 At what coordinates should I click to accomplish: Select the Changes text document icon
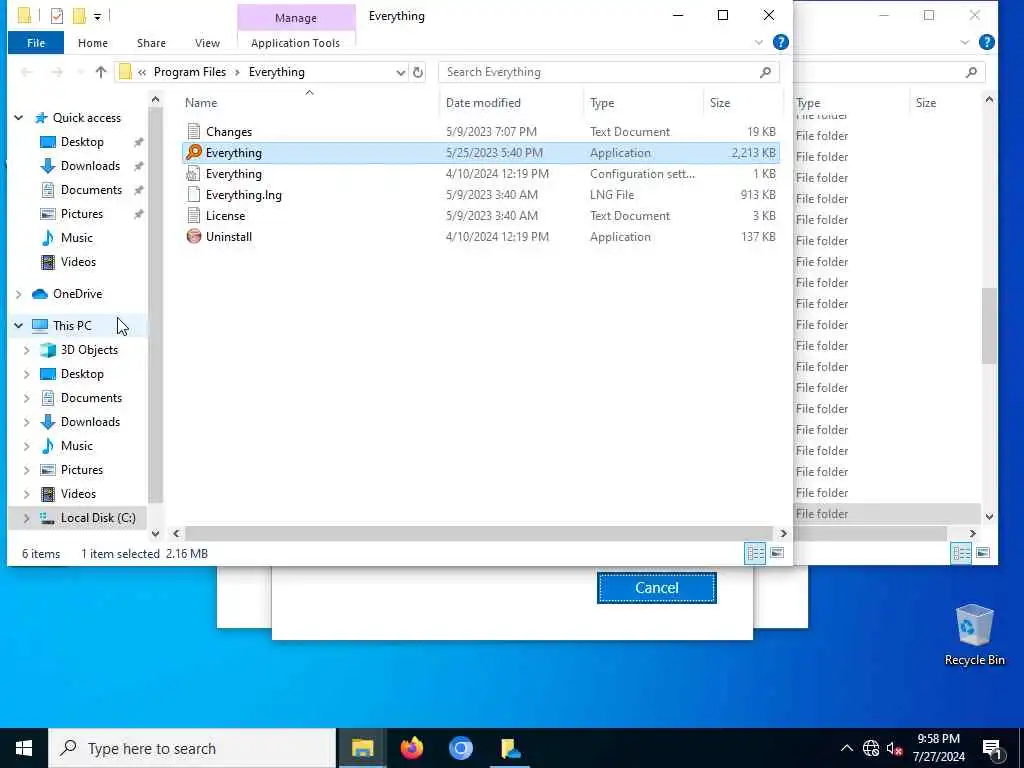click(194, 131)
